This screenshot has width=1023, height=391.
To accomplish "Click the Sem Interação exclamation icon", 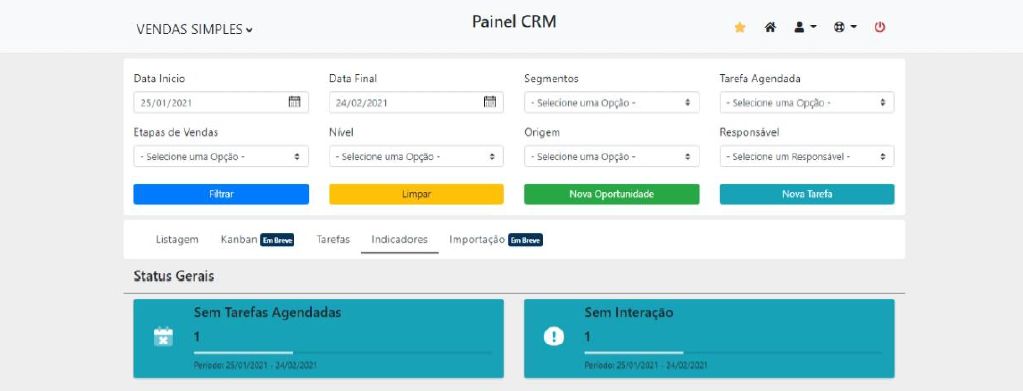I will pos(553,337).
